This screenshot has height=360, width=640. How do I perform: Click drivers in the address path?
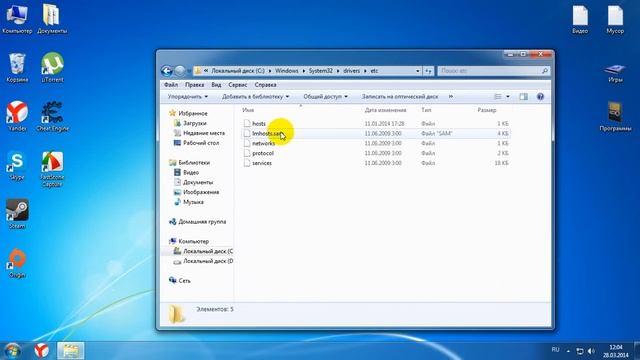click(351, 71)
